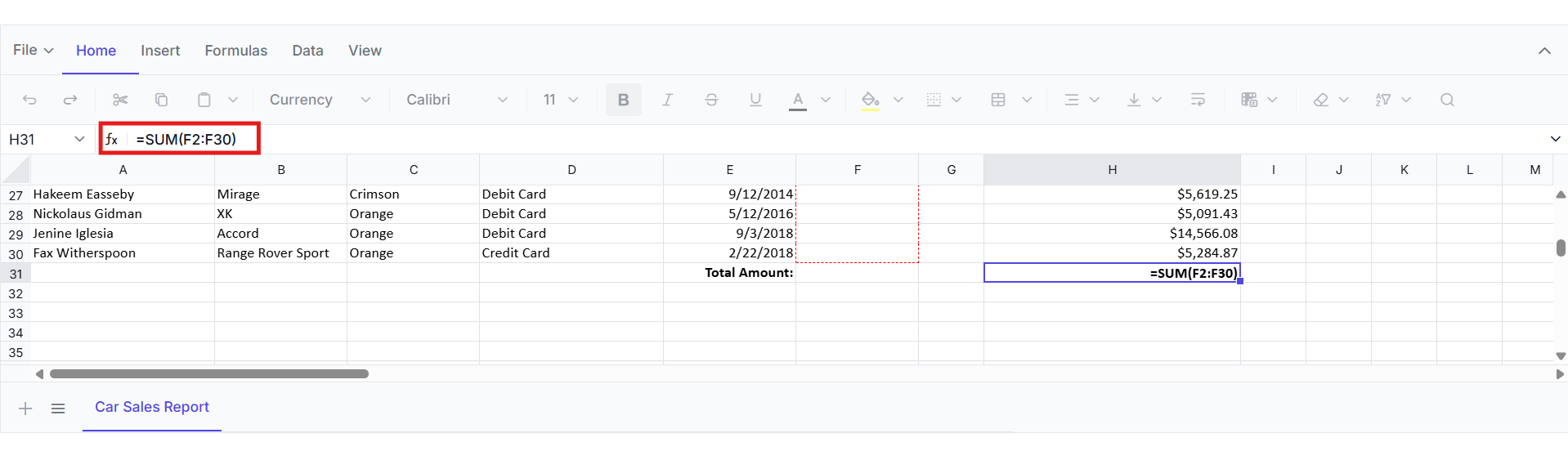
Task: Click cell containing $14,566.08
Action: tap(1112, 234)
